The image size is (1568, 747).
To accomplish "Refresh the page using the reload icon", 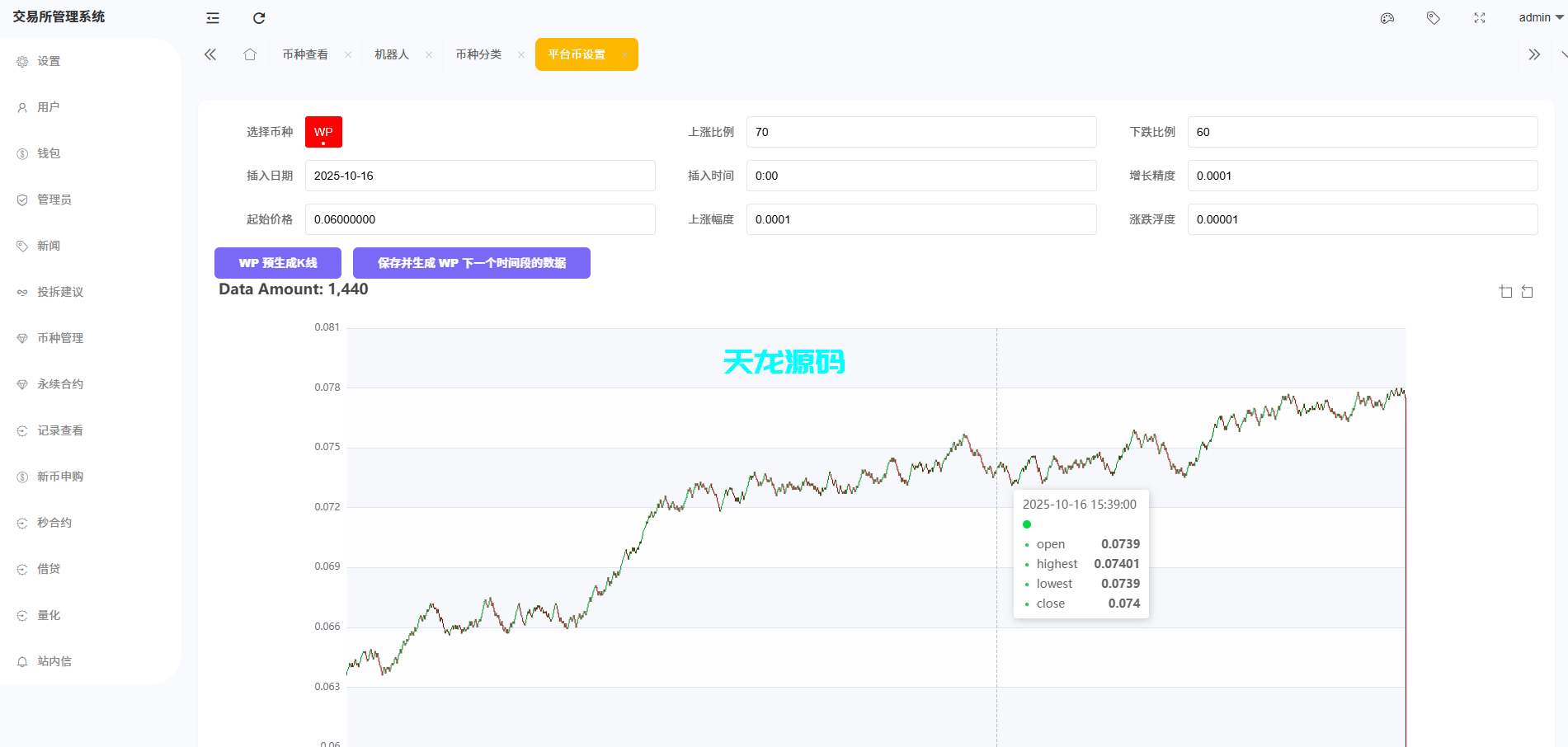I will tap(259, 17).
